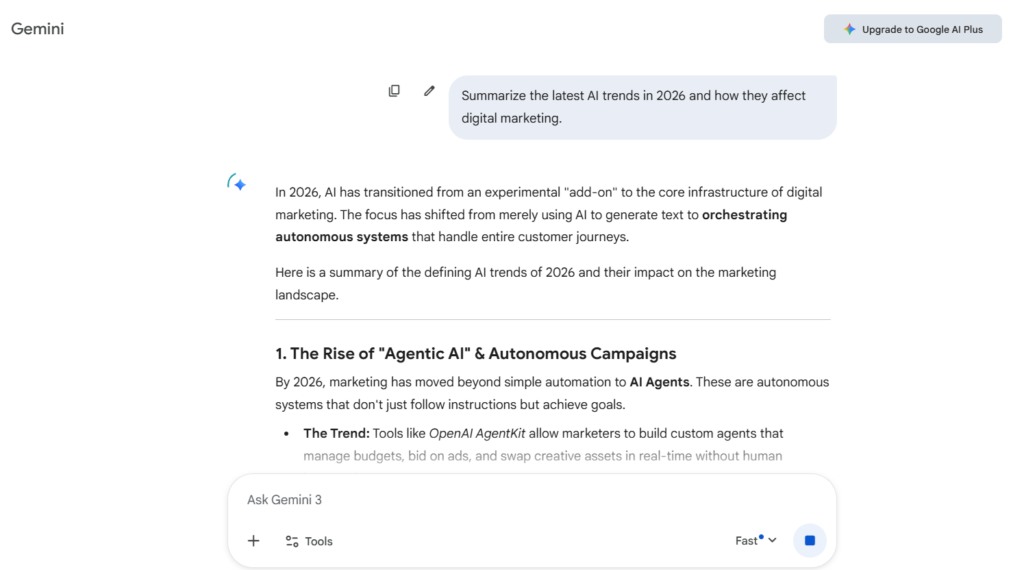The width and height of the screenshot is (1024, 570).
Task: Click the italic 'OpenAI AgentKit' text
Action: point(477,434)
